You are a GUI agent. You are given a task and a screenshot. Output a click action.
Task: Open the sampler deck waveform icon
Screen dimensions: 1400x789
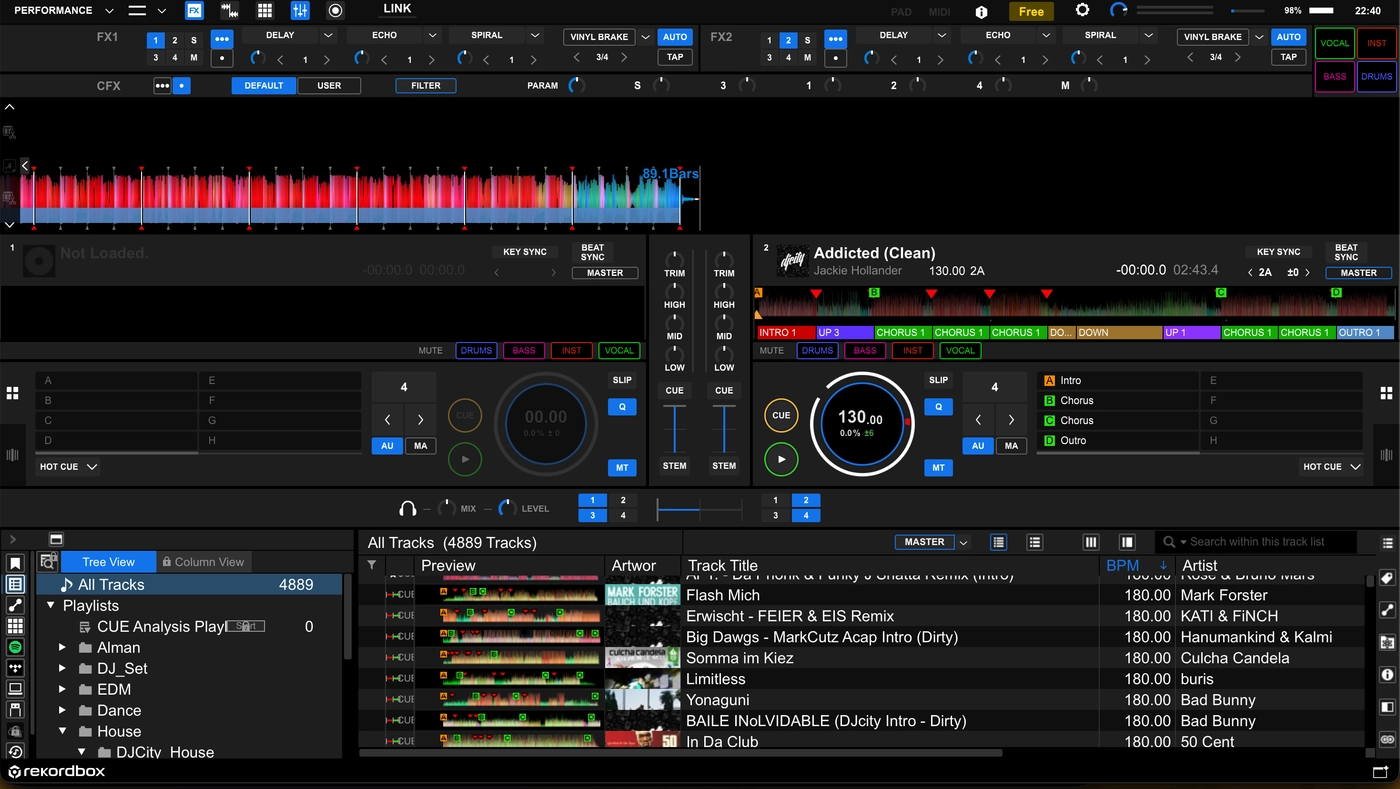(x=230, y=11)
